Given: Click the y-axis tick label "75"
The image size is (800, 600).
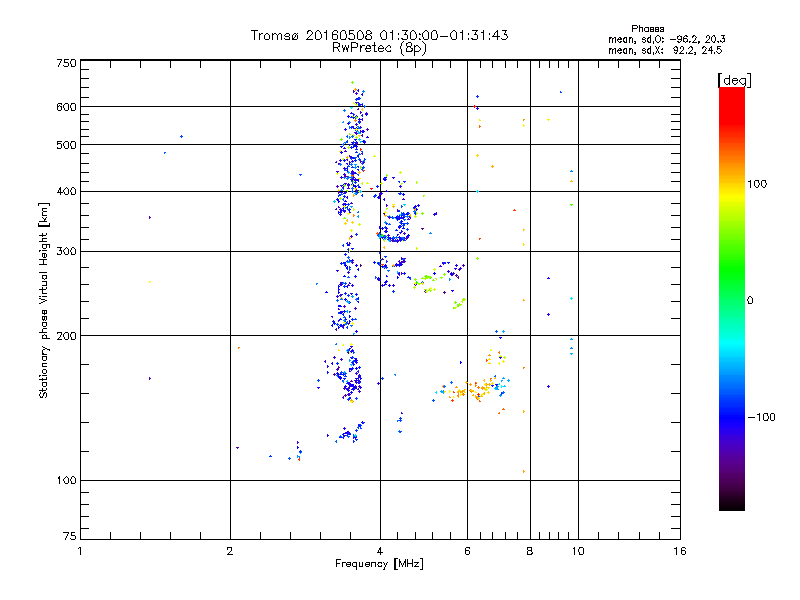Looking at the screenshot, I should click(70, 536).
